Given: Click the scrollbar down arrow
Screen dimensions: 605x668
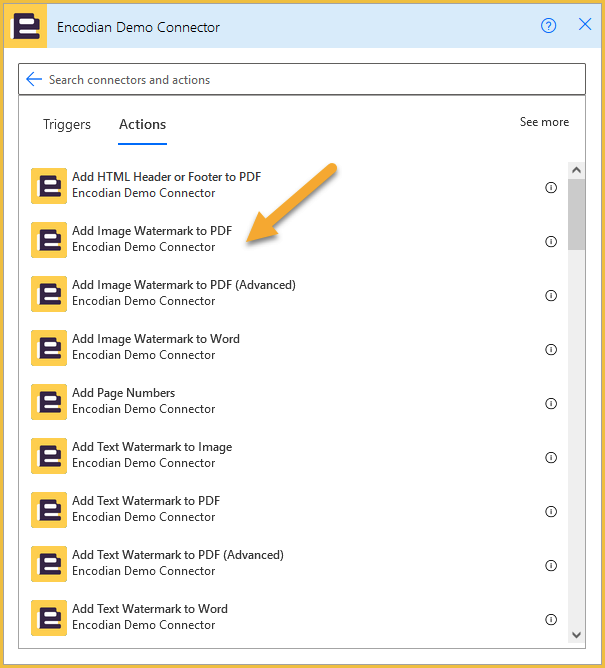Looking at the screenshot, I should point(576,635).
